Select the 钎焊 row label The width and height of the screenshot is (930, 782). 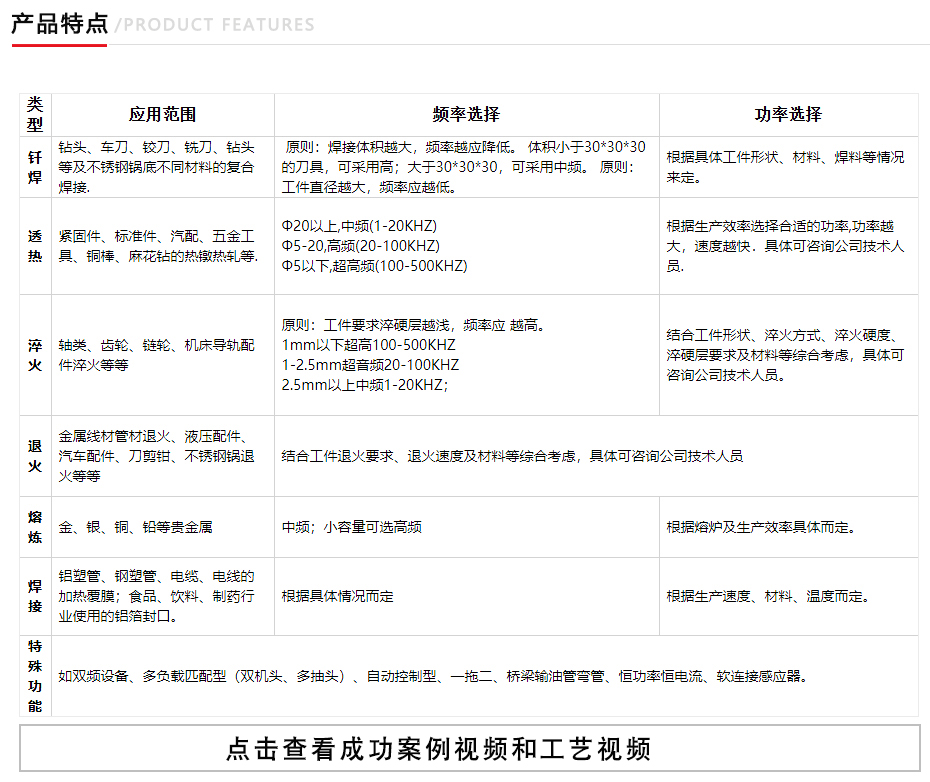(x=35, y=167)
